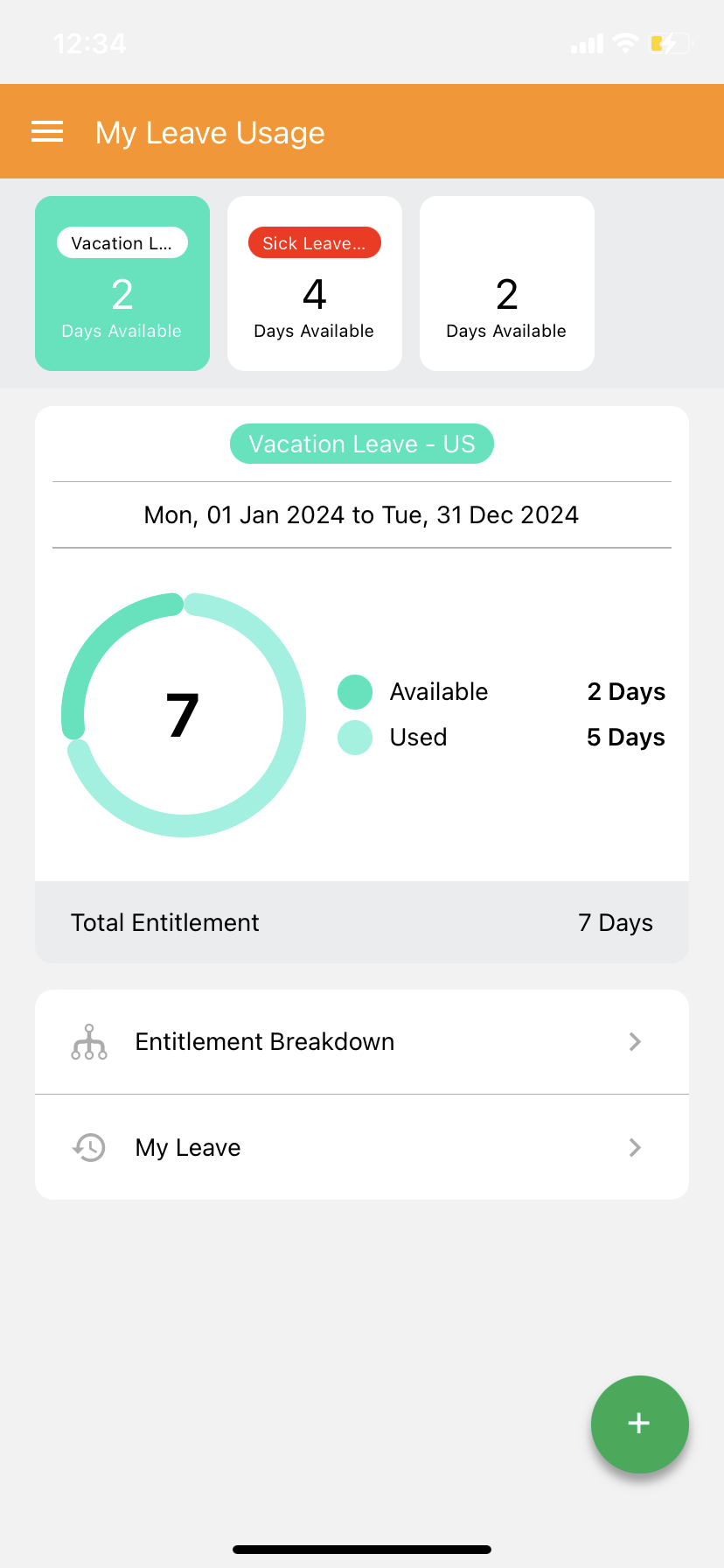The height and width of the screenshot is (1568, 724).
Task: Tap the green plus add button
Action: tap(639, 1424)
